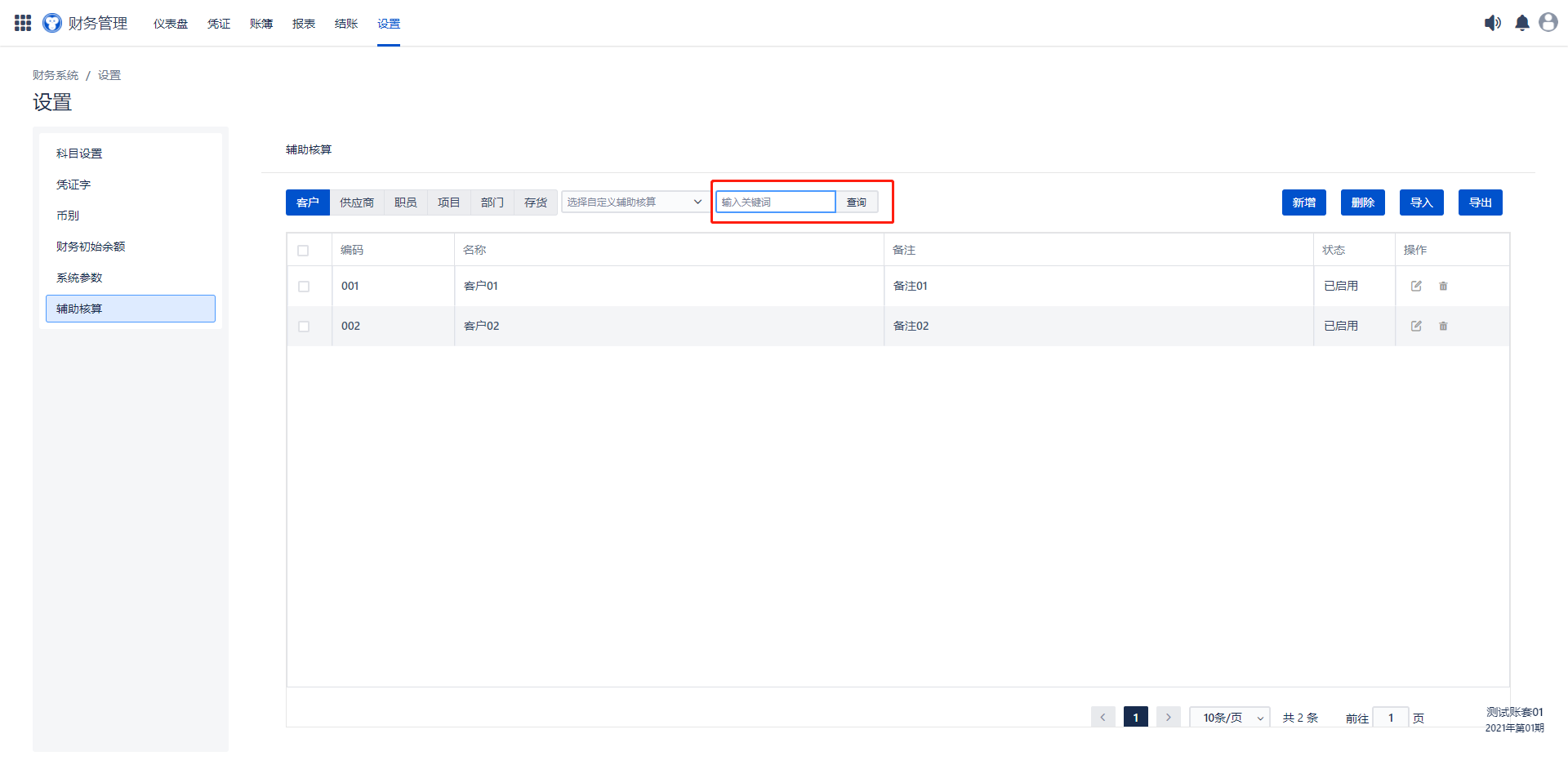This screenshot has width=1568, height=765.
Task: Click the speaker announcement icon
Action: pyautogui.click(x=1493, y=23)
